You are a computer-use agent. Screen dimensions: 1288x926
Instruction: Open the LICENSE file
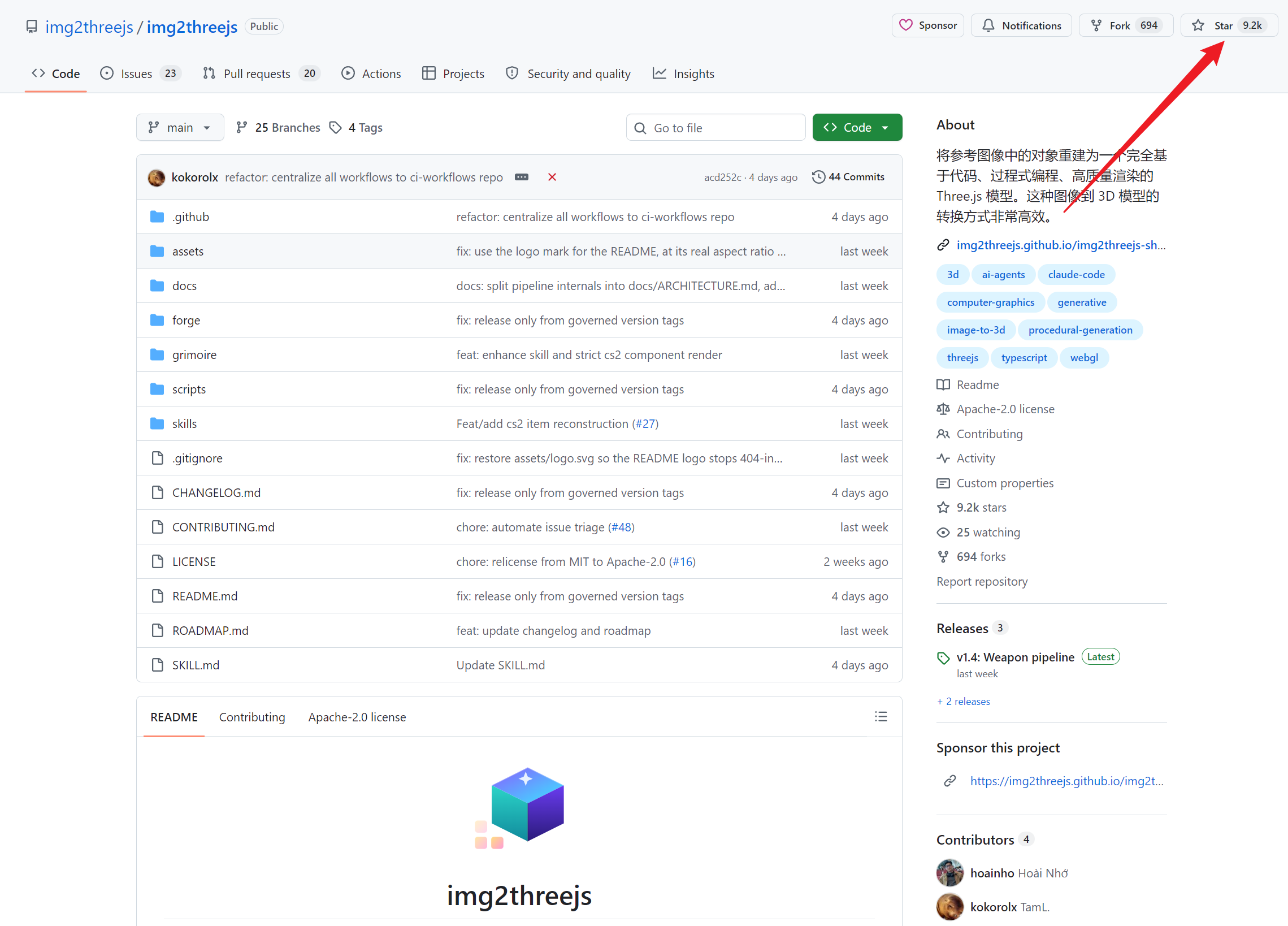(x=194, y=561)
